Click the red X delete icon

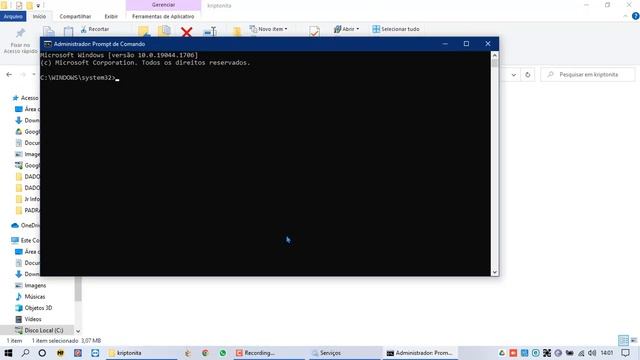187,32
